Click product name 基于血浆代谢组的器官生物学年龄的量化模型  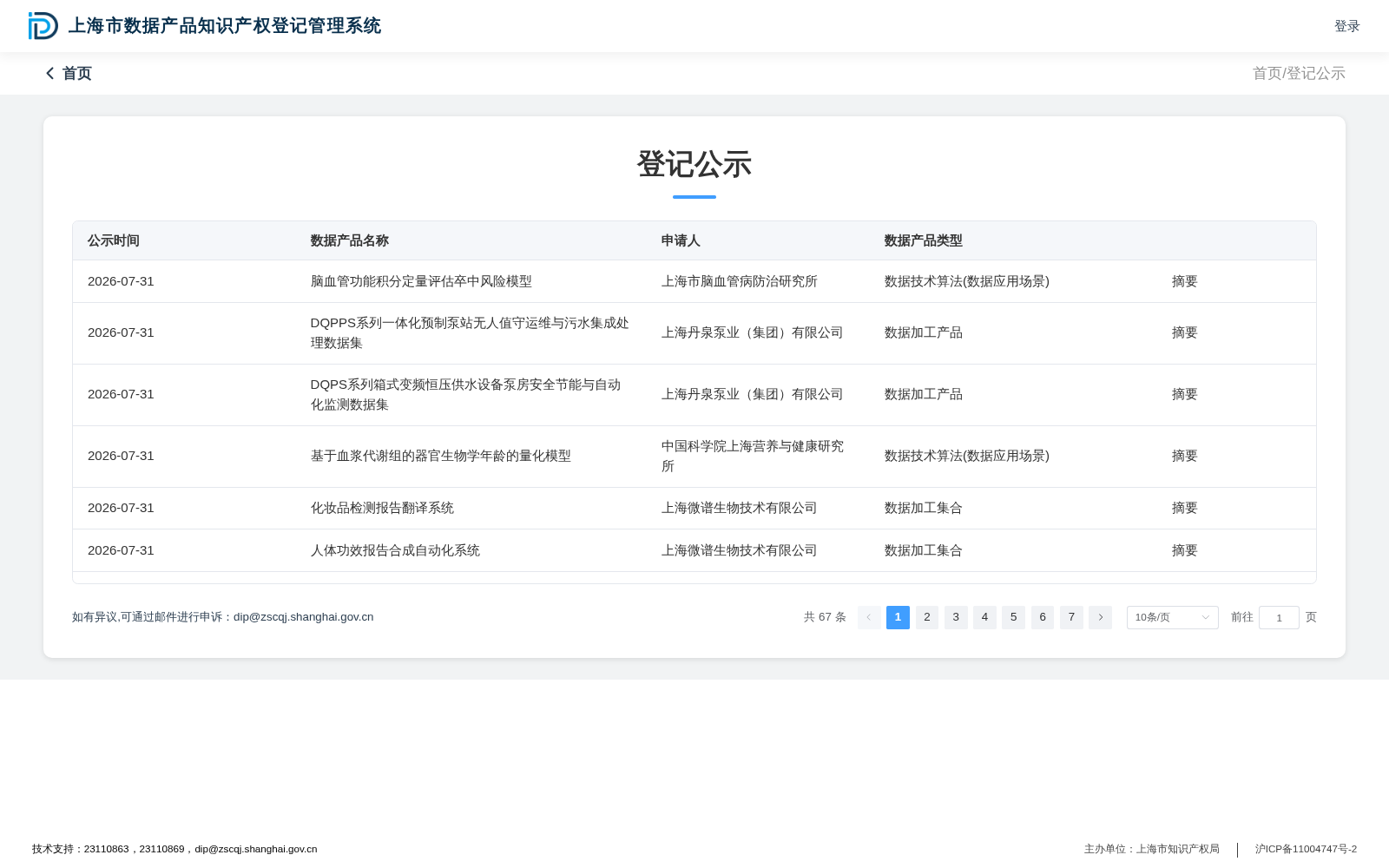pyautogui.click(x=441, y=456)
